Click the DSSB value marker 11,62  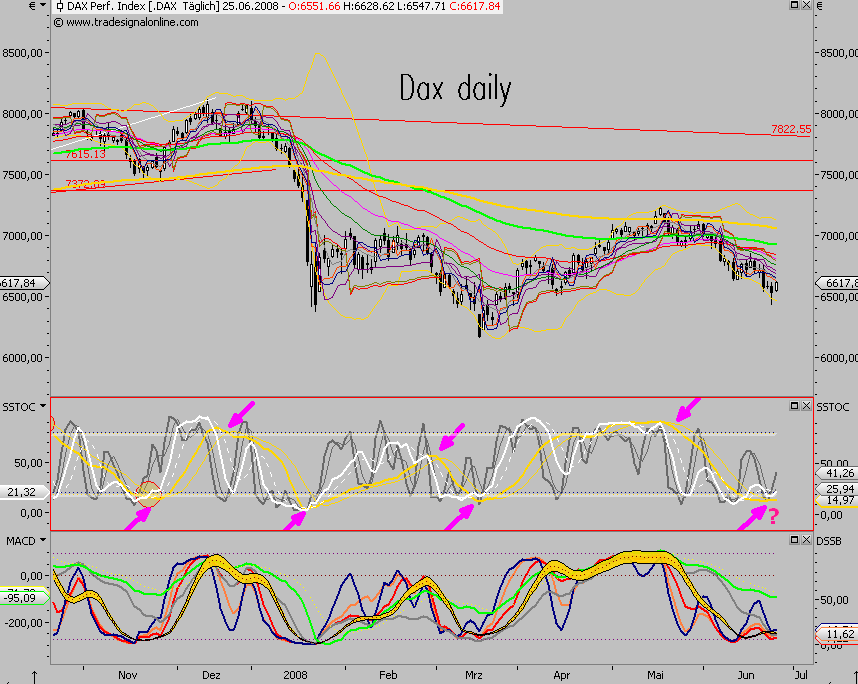coord(838,634)
